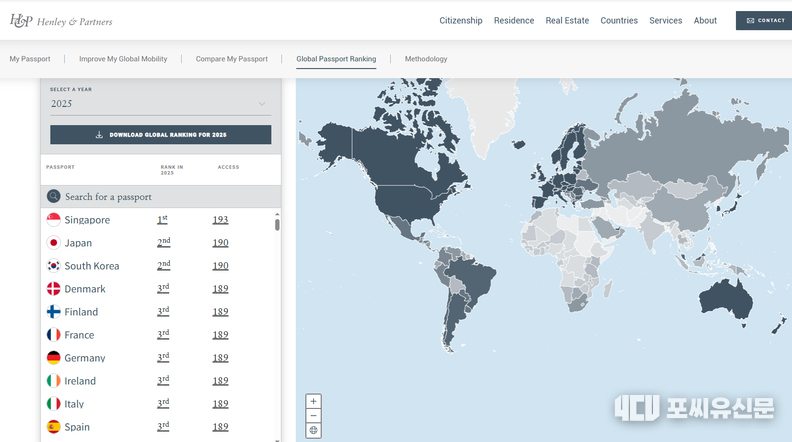Focus the Search for a passport field
The height and width of the screenshot is (442, 792).
tap(161, 197)
